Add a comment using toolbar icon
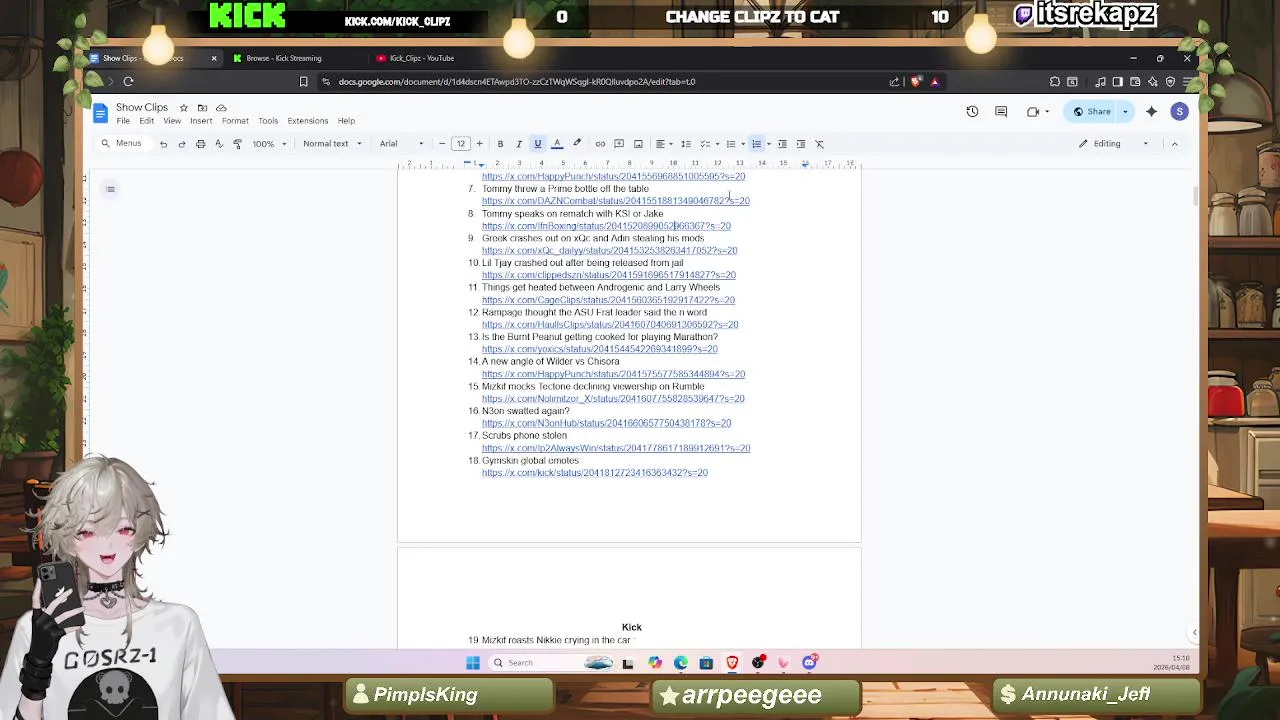 (619, 144)
